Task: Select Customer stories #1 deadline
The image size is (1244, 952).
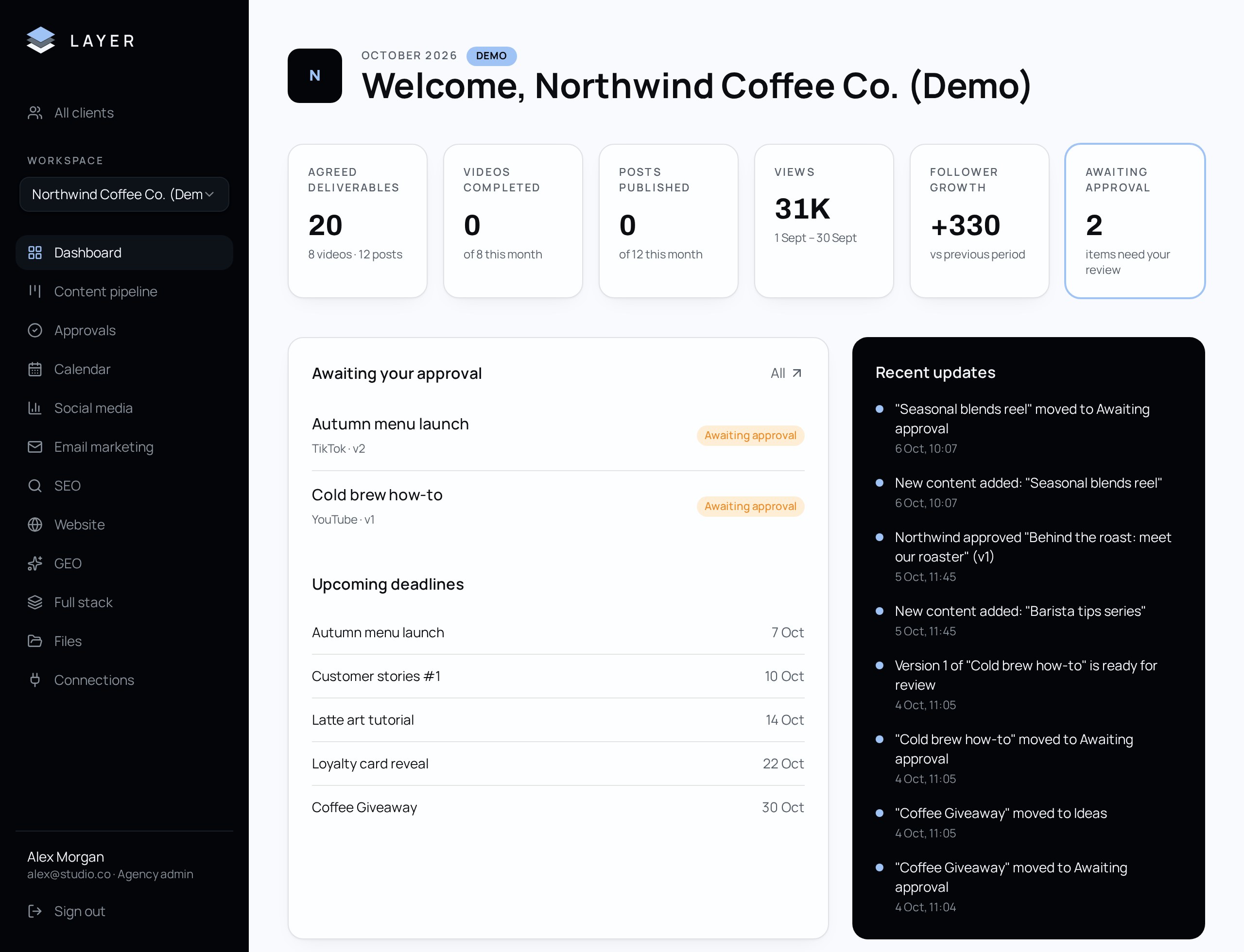Action: tap(558, 676)
